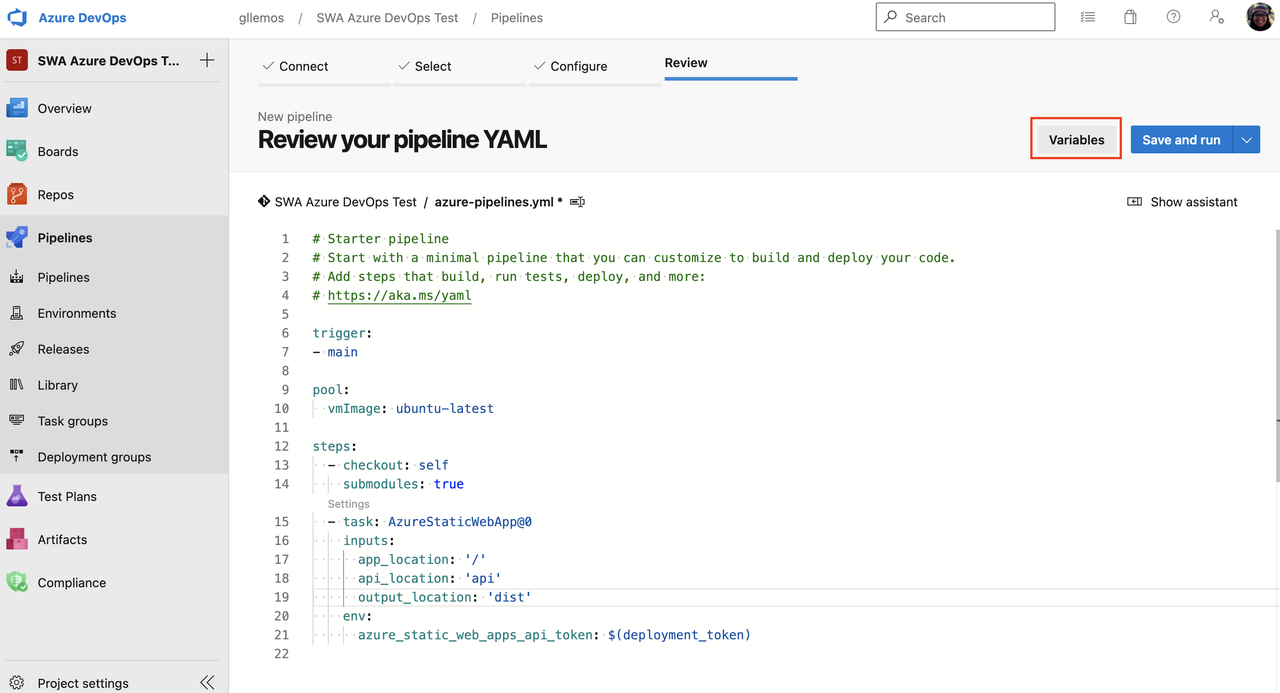Open the marketplace shopping bag icon
1280x693 pixels.
point(1130,17)
